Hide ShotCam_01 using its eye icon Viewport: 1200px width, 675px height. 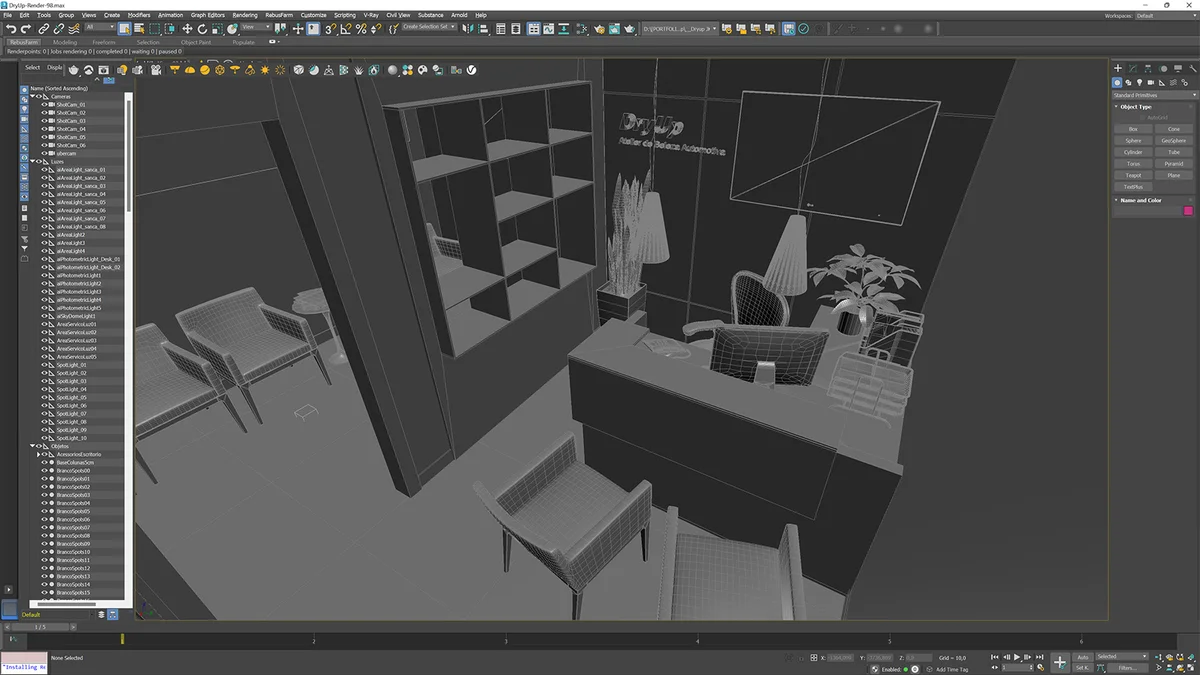44,104
